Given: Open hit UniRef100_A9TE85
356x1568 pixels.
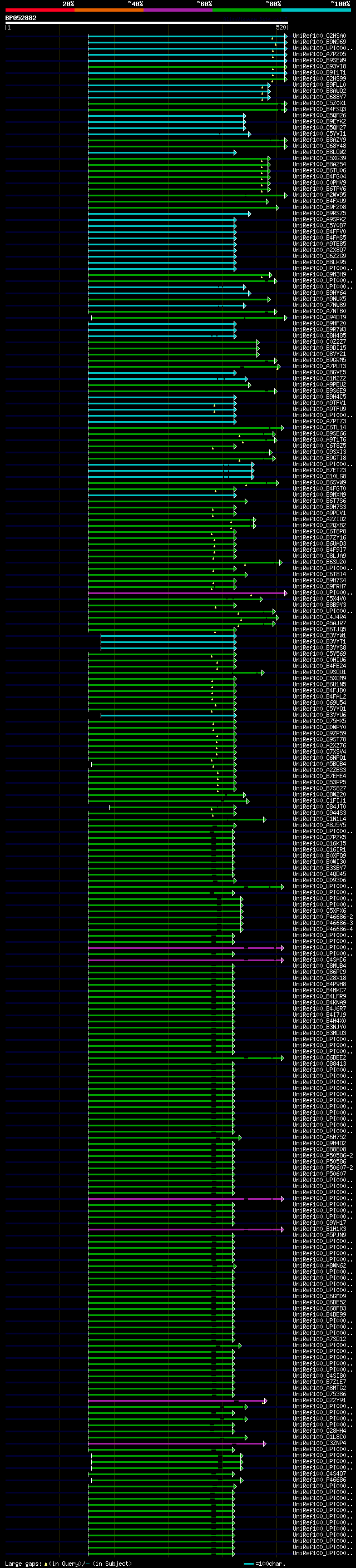Looking at the screenshot, I should [319, 244].
